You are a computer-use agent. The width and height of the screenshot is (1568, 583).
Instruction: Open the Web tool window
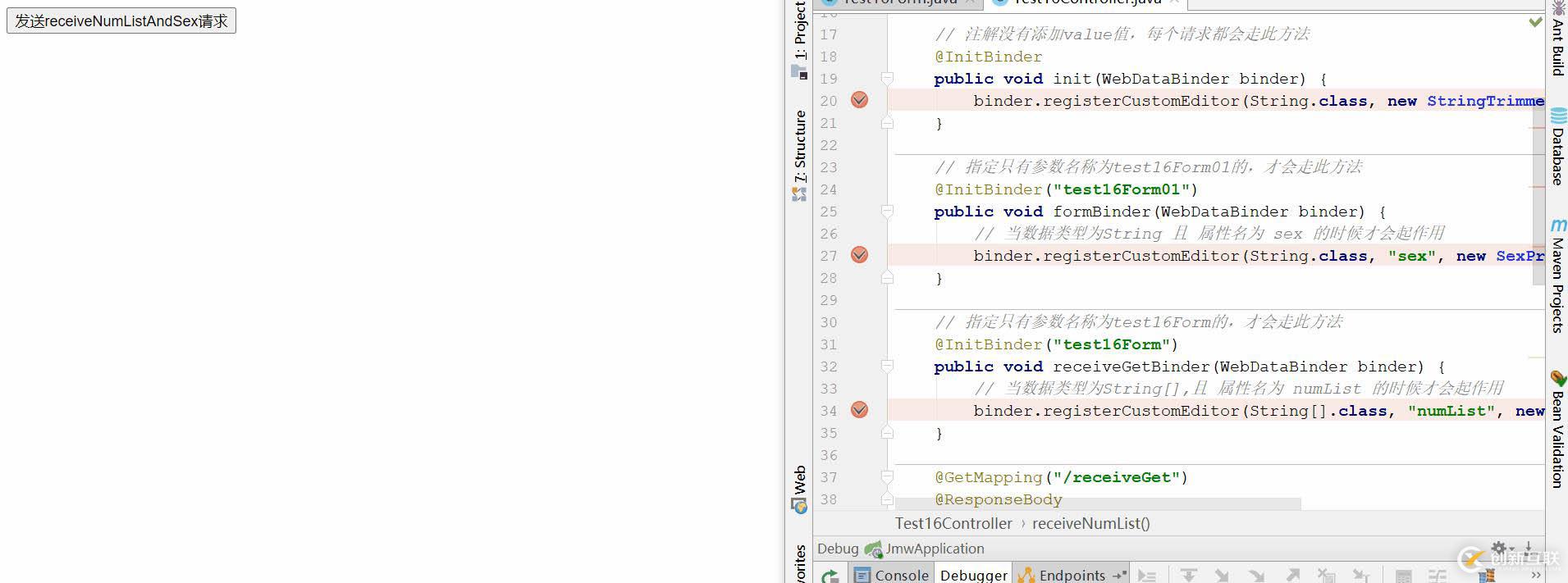(800, 478)
